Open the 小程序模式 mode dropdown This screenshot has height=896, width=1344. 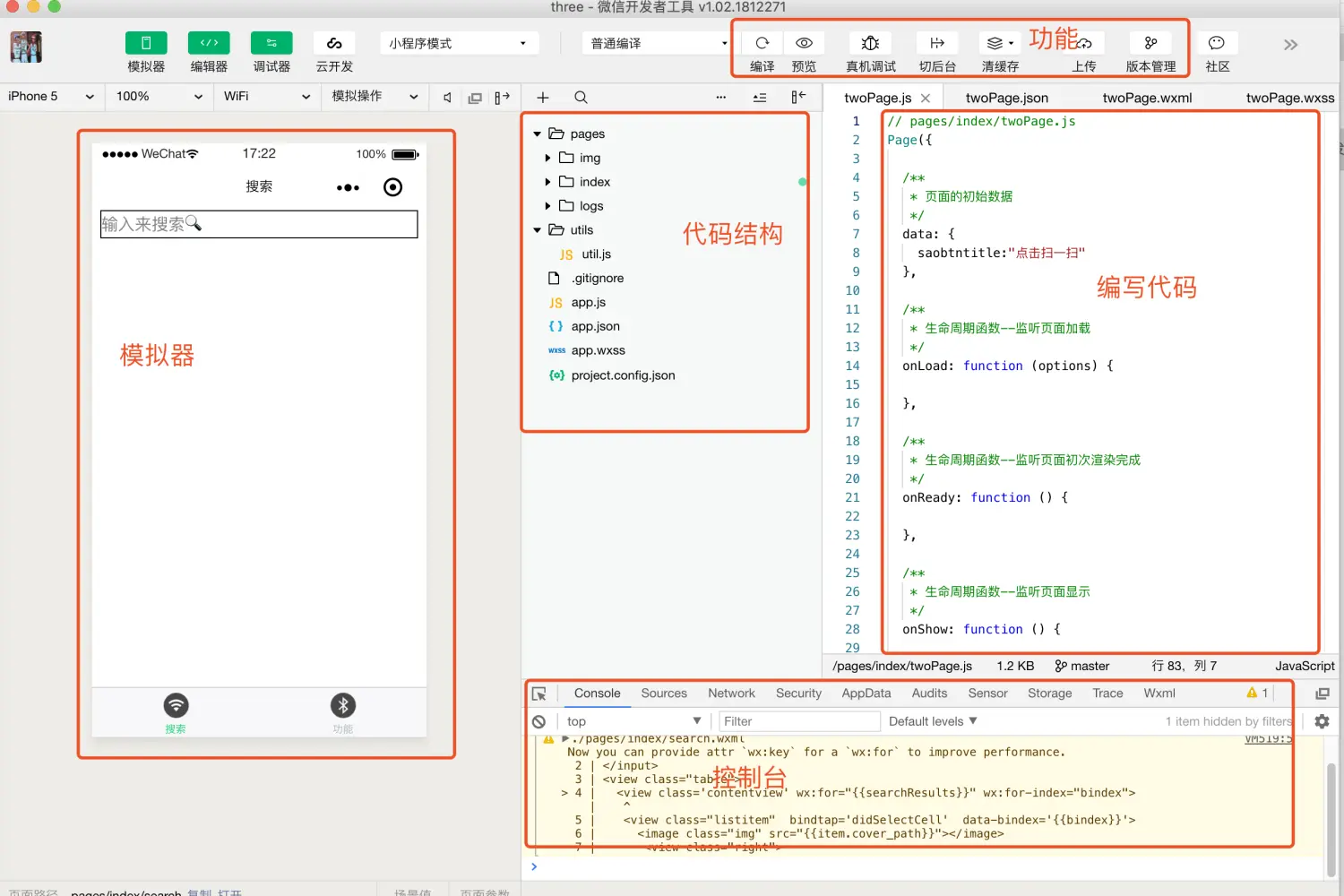pyautogui.click(x=459, y=43)
